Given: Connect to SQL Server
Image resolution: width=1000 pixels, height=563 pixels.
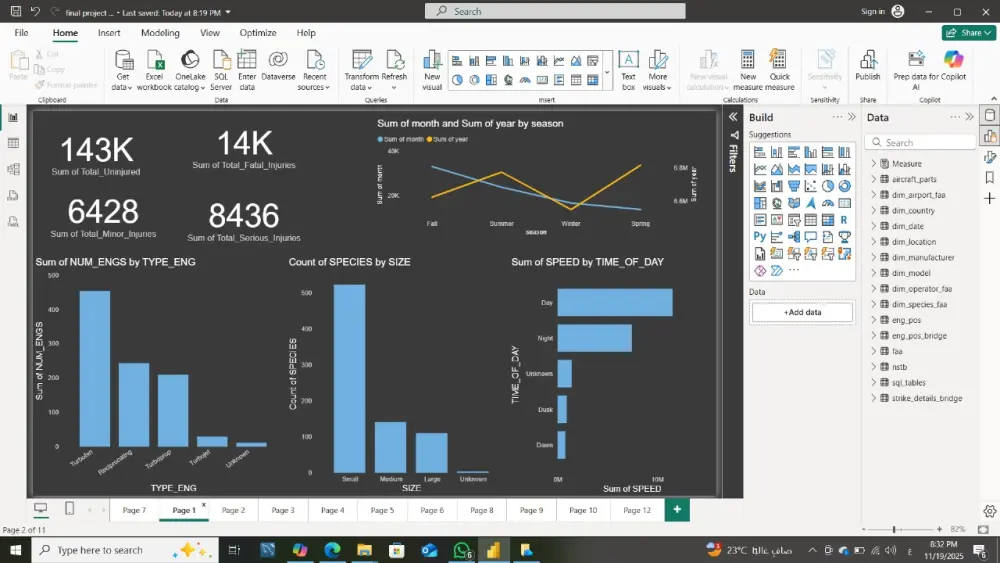Looking at the screenshot, I should pos(221,70).
